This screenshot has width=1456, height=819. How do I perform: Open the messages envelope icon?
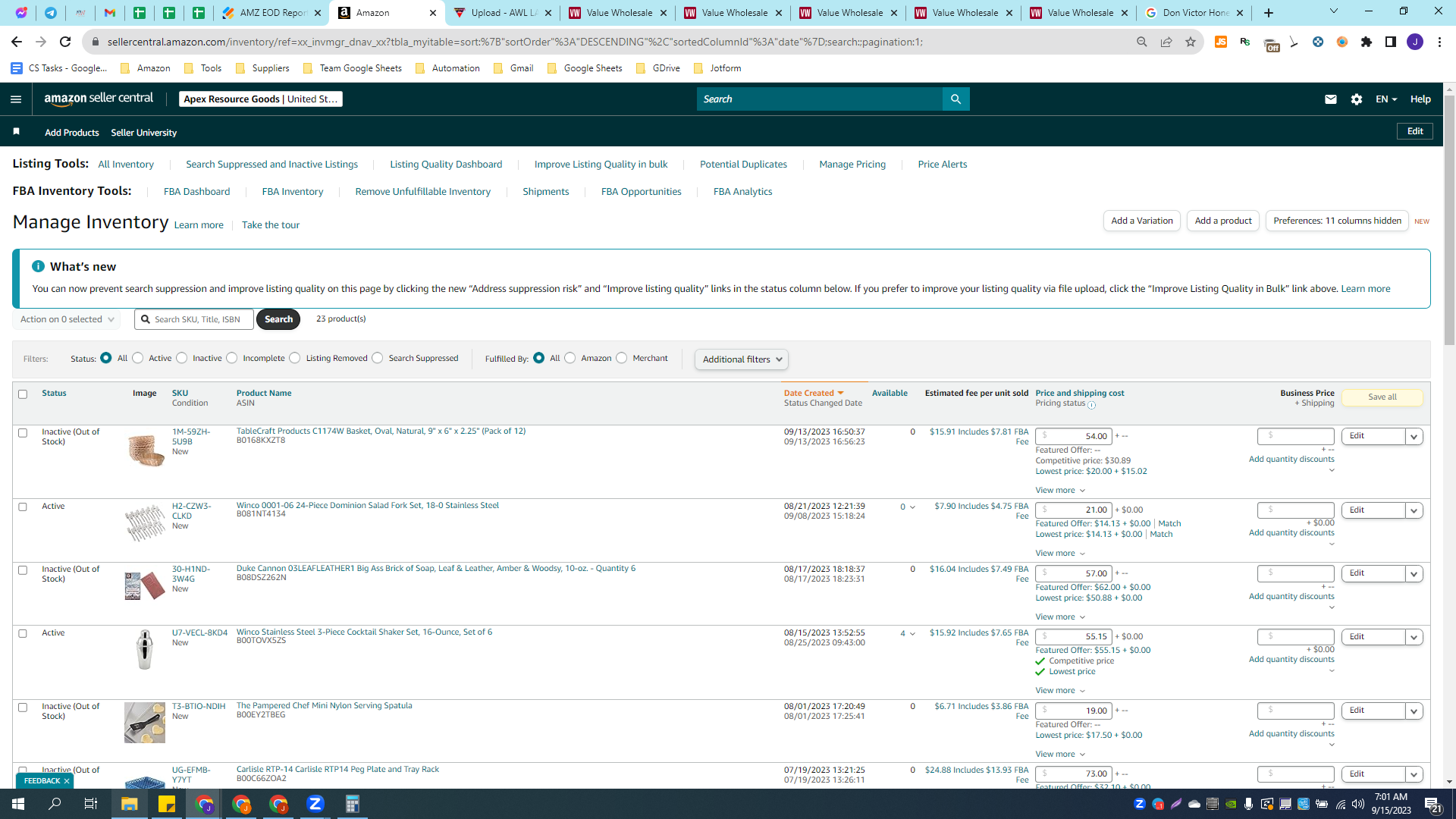pos(1330,99)
